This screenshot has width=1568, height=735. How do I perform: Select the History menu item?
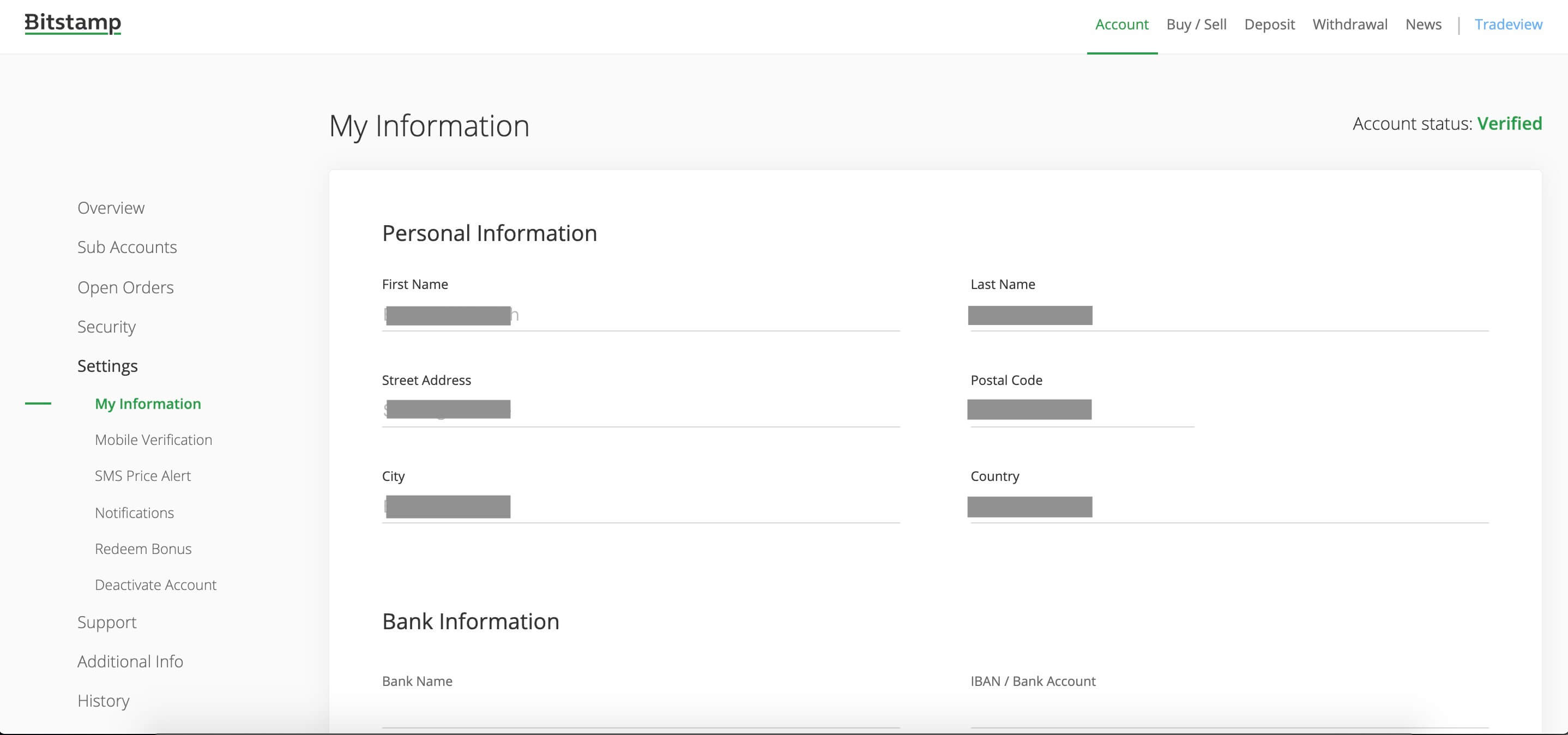[x=103, y=700]
